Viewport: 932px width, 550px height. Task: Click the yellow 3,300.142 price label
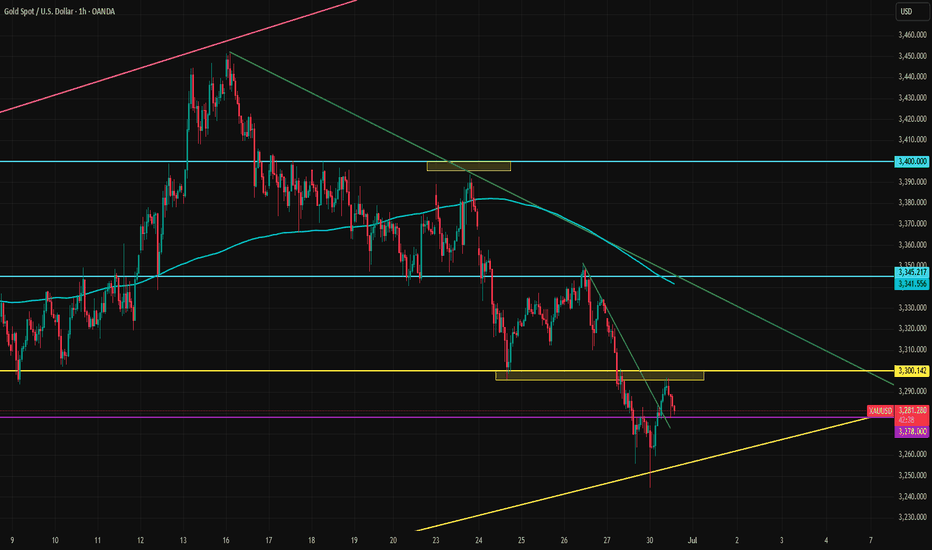point(912,370)
